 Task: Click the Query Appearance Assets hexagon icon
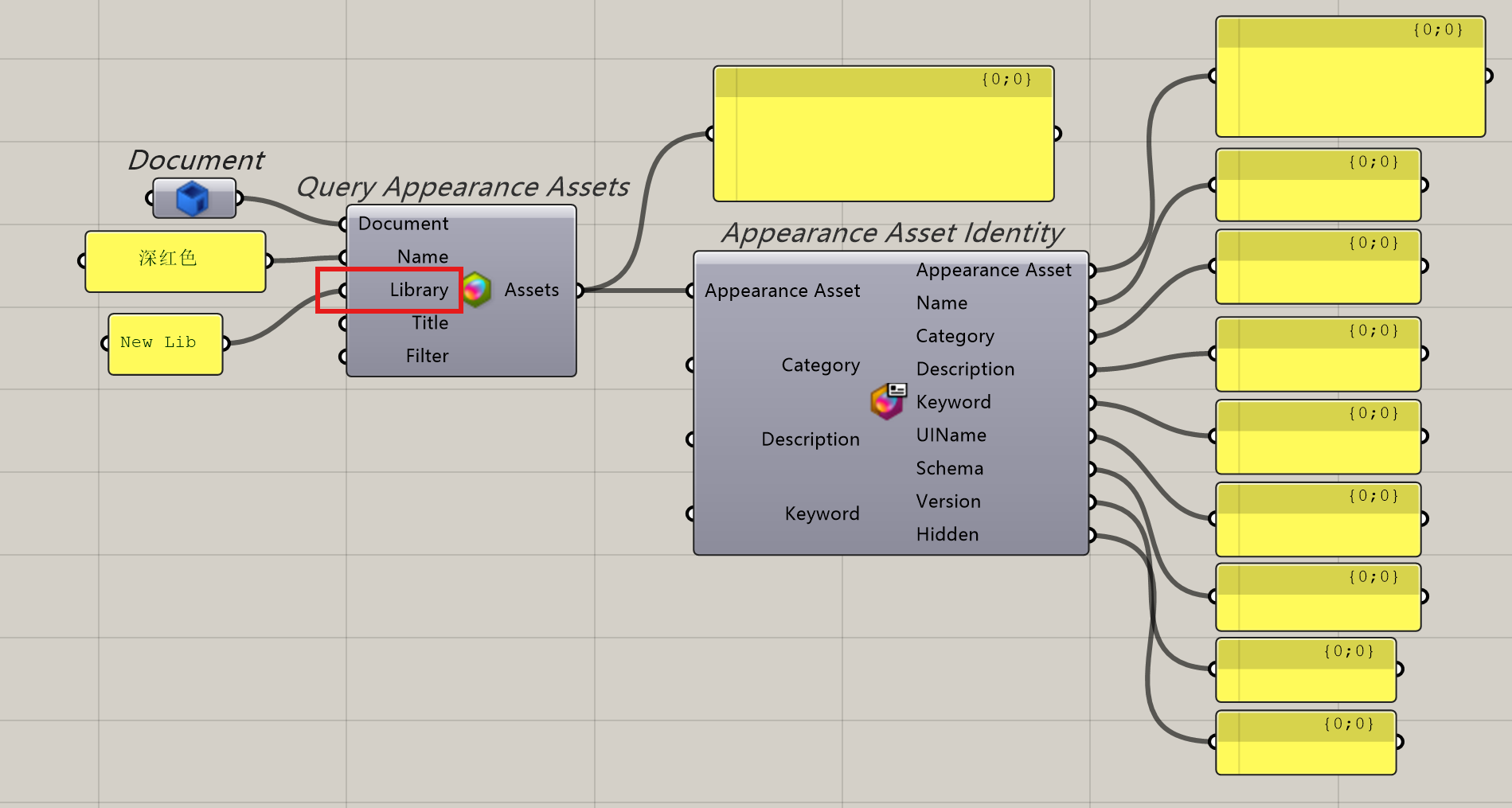pyautogui.click(x=476, y=290)
